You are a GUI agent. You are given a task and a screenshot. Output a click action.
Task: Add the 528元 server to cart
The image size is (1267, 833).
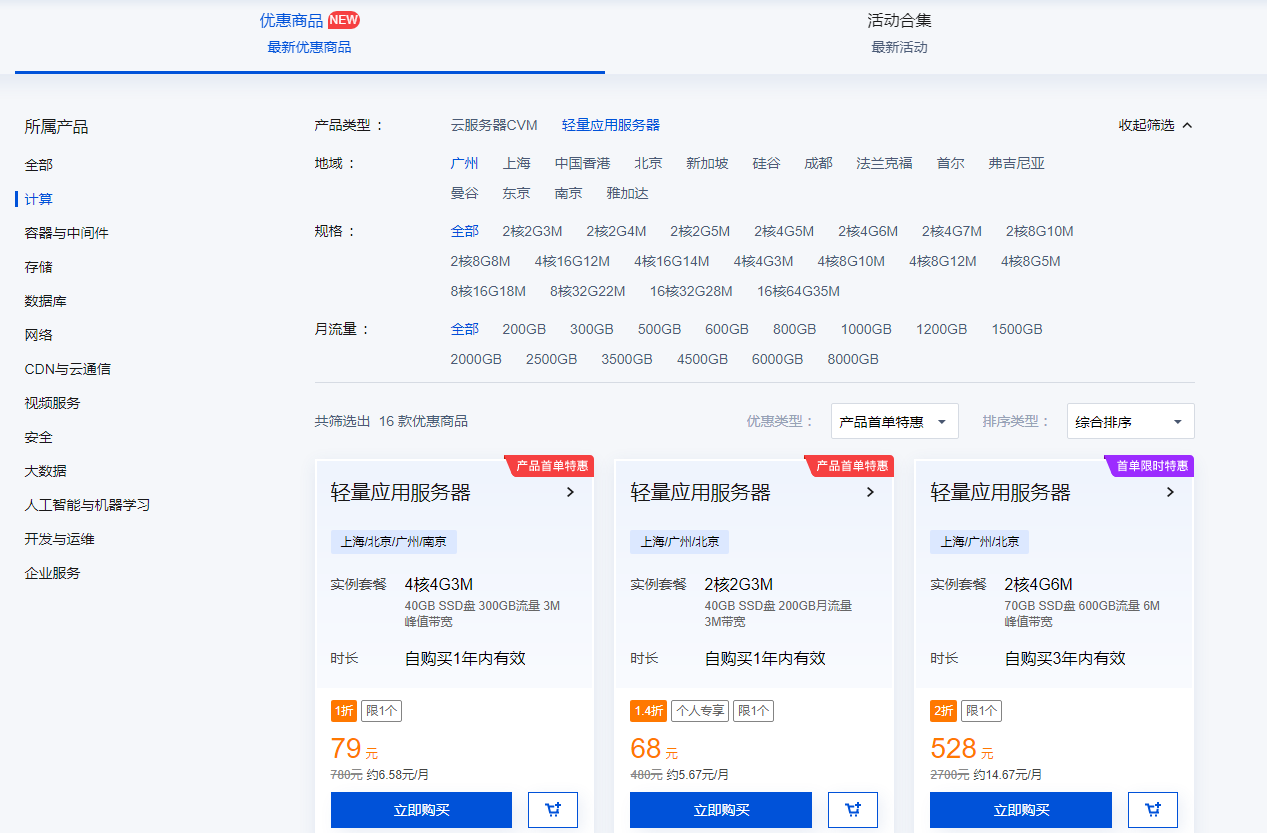pos(1152,810)
